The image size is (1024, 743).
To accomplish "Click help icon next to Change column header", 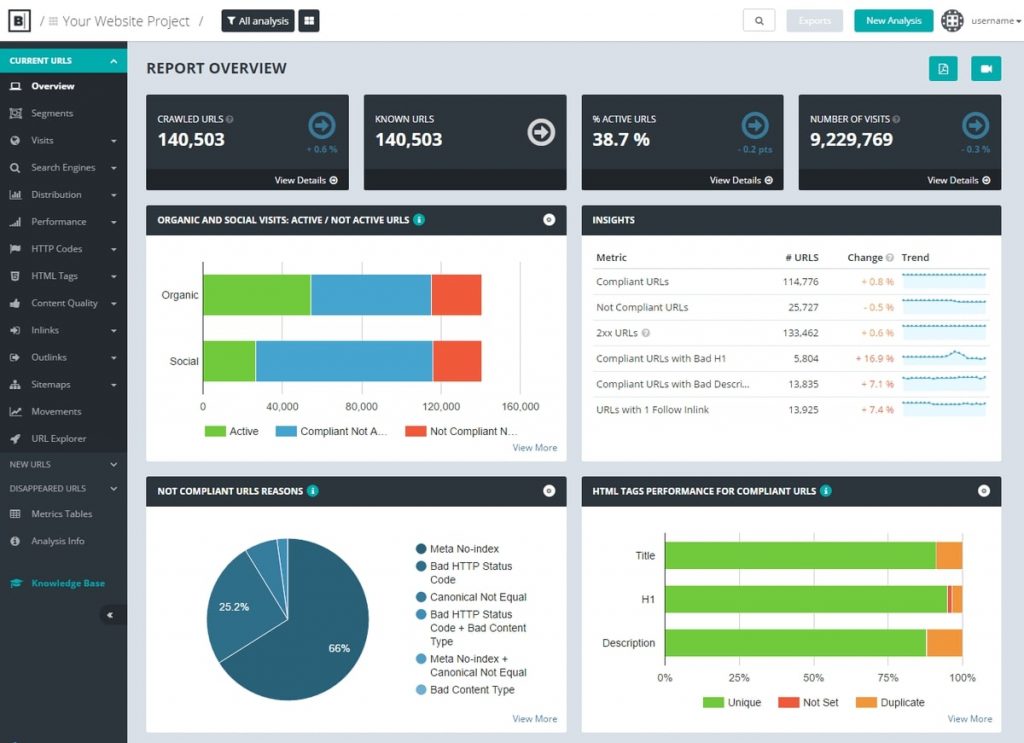I will coord(889,258).
